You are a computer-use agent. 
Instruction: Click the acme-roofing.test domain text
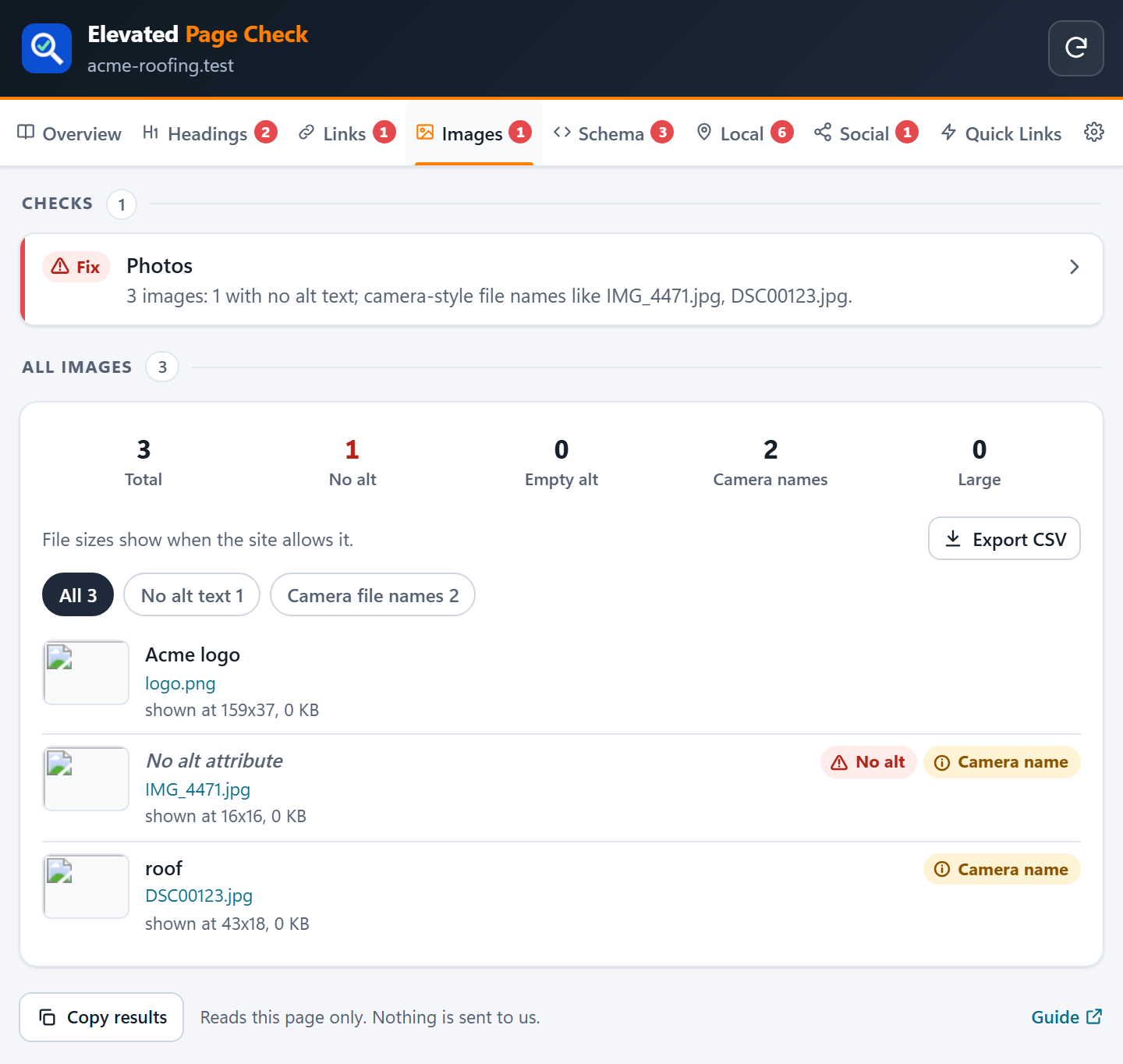click(161, 66)
